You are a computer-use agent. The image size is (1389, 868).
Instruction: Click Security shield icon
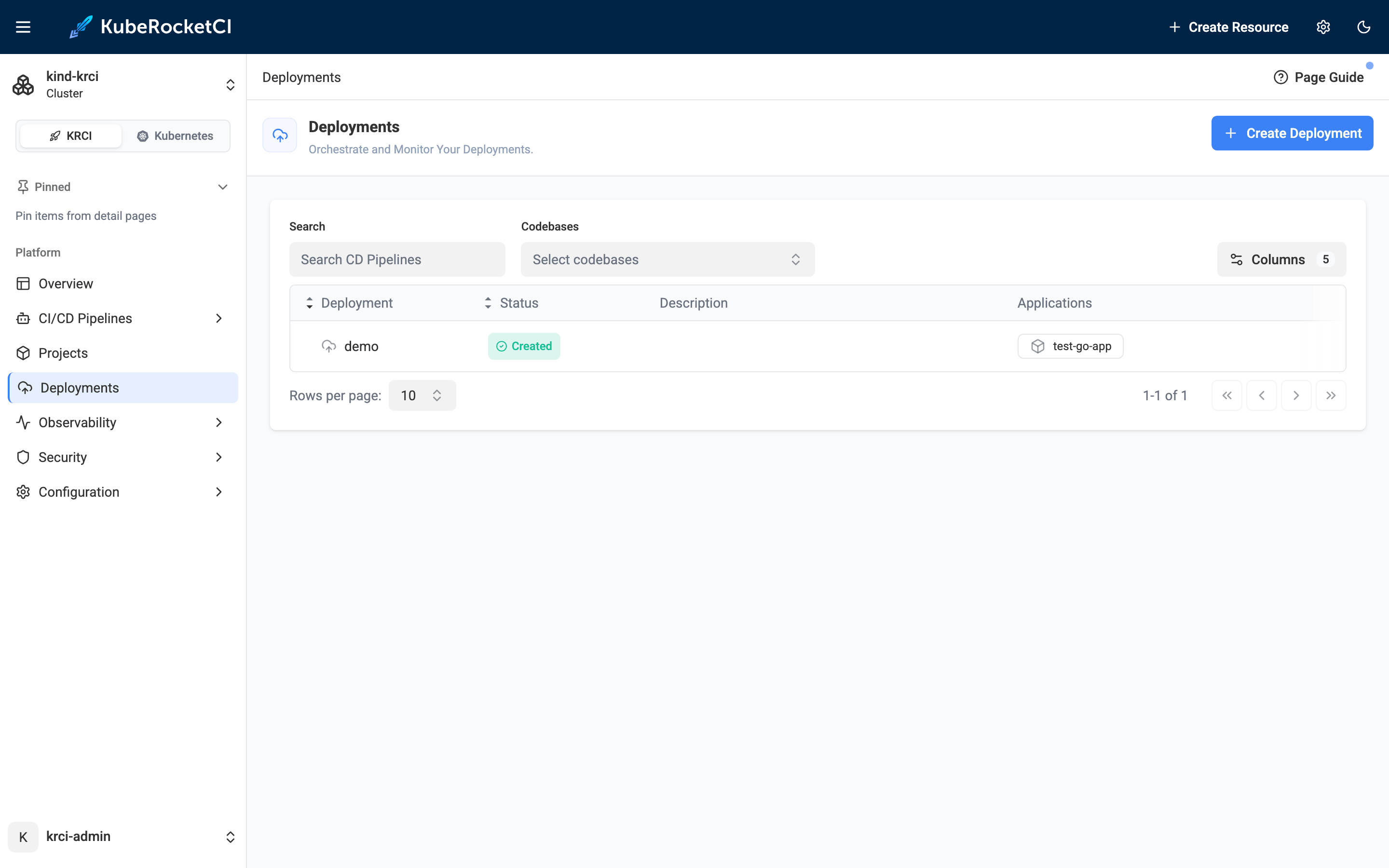point(23,457)
